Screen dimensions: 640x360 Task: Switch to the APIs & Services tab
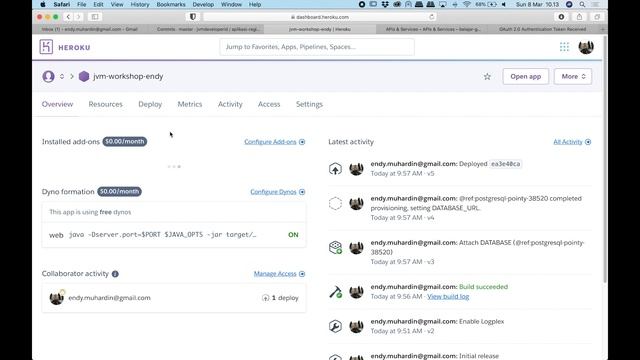pos(433,29)
